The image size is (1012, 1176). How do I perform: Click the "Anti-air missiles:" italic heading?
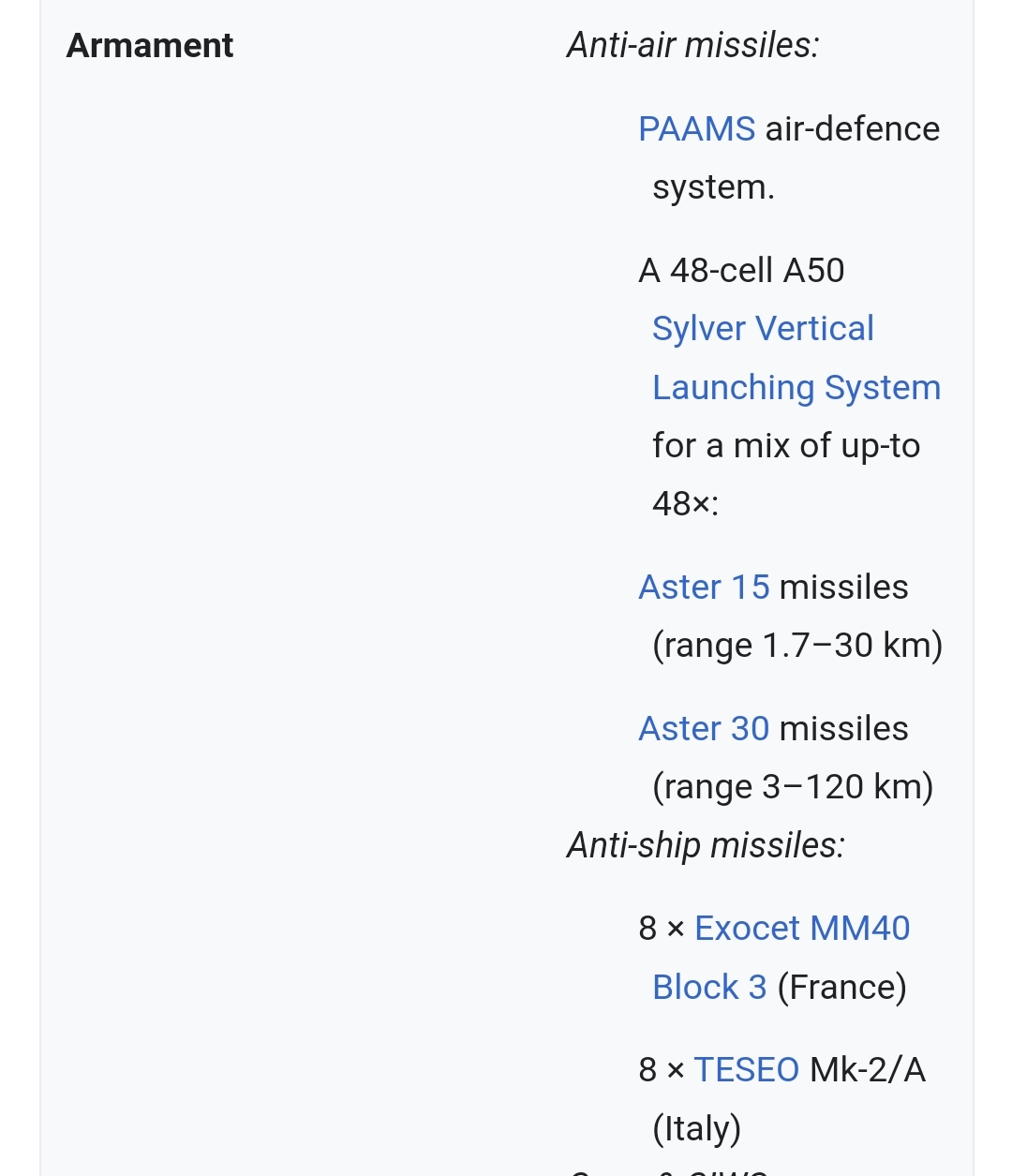coord(692,46)
